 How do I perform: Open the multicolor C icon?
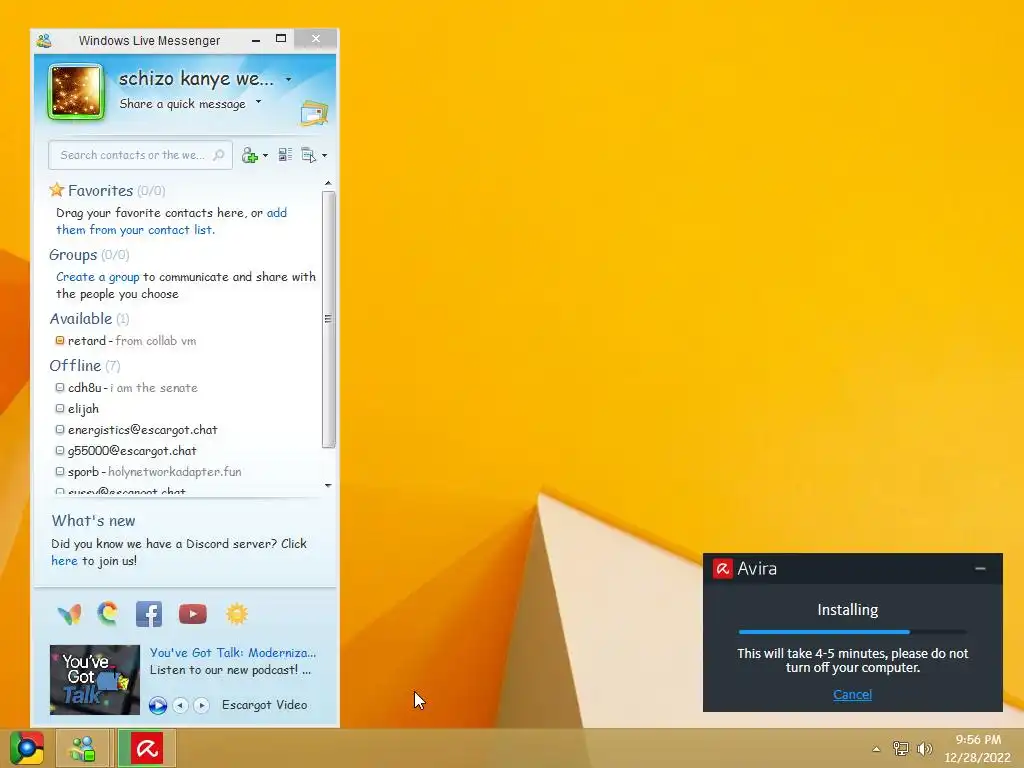point(108,613)
